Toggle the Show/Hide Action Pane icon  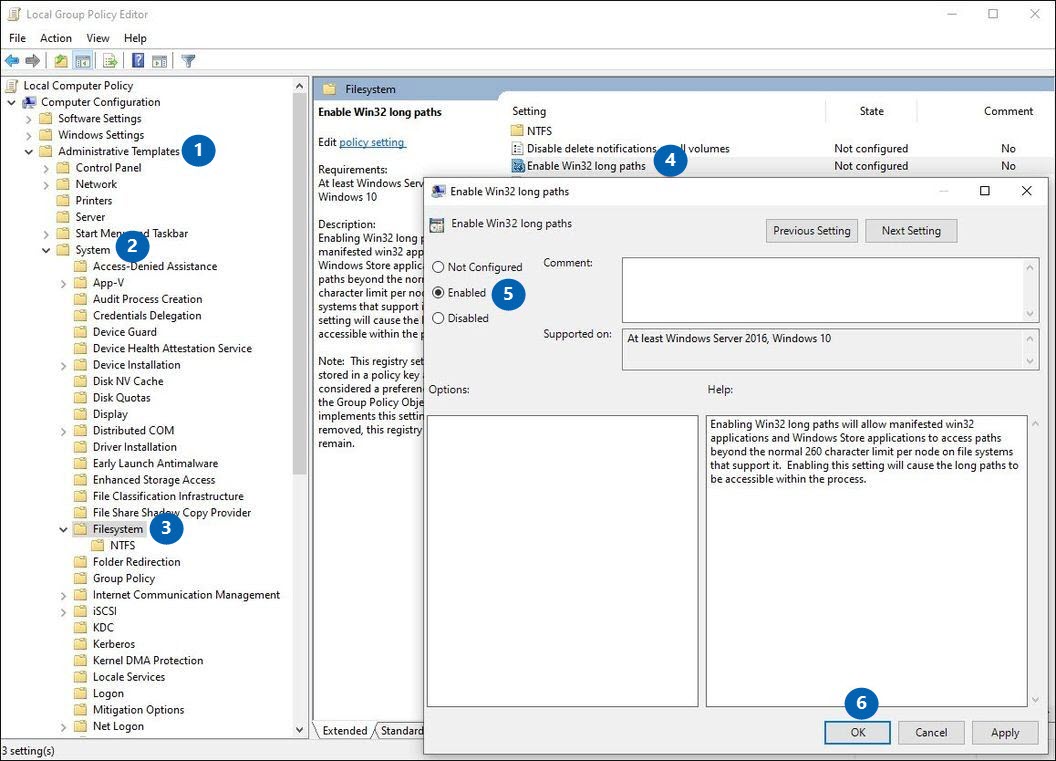pos(160,61)
